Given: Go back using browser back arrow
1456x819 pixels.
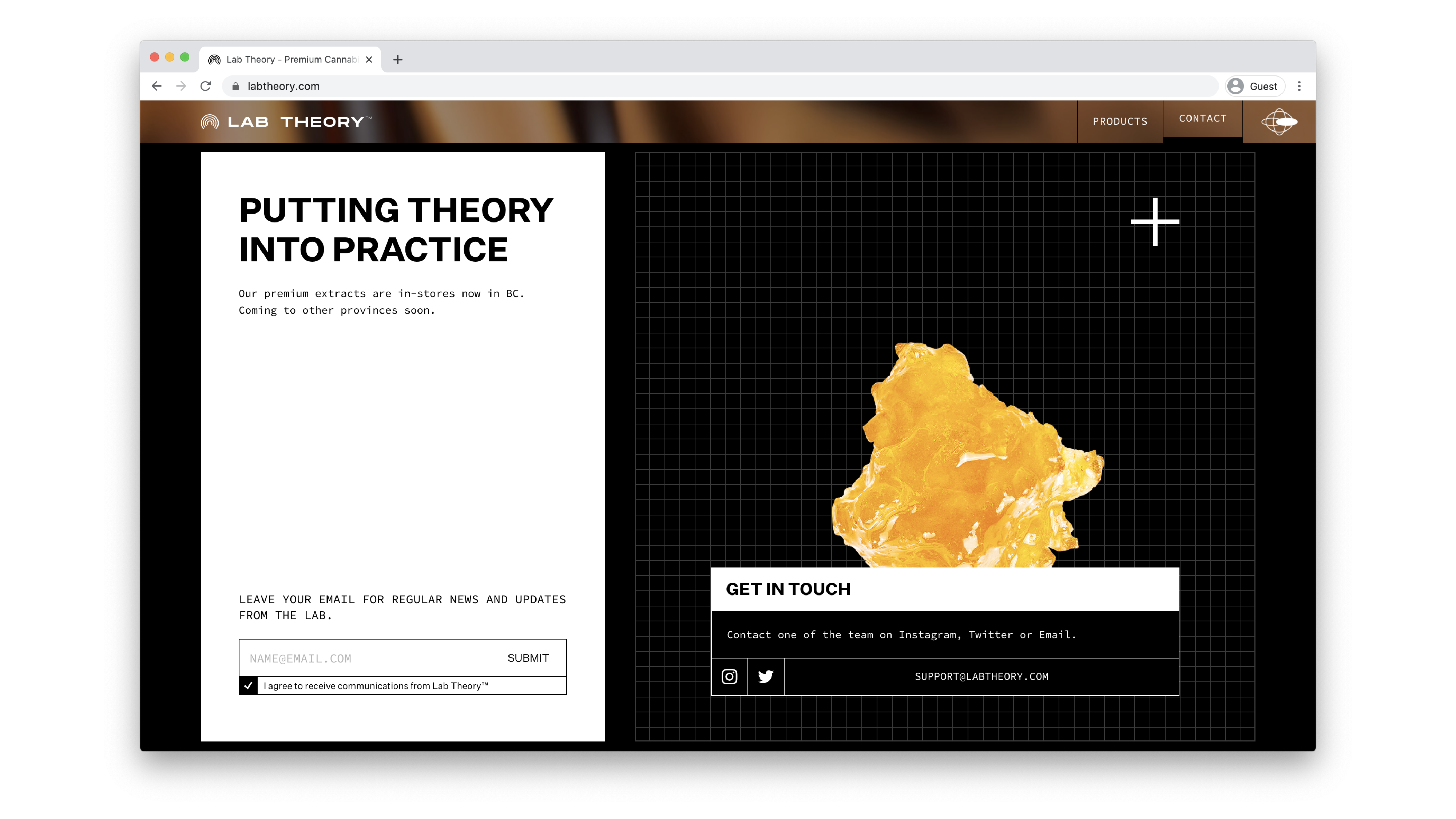Looking at the screenshot, I should click(156, 86).
